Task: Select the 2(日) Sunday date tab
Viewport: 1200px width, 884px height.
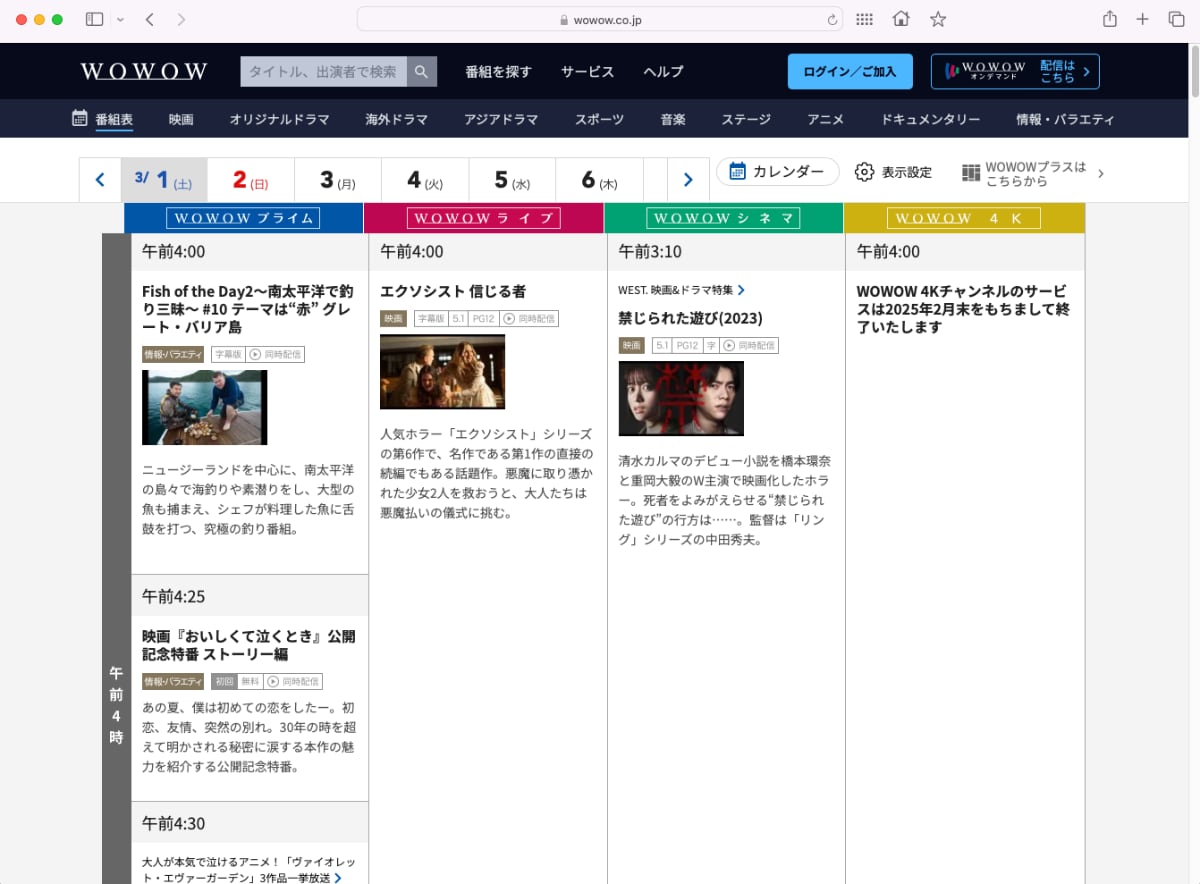Action: 248,179
